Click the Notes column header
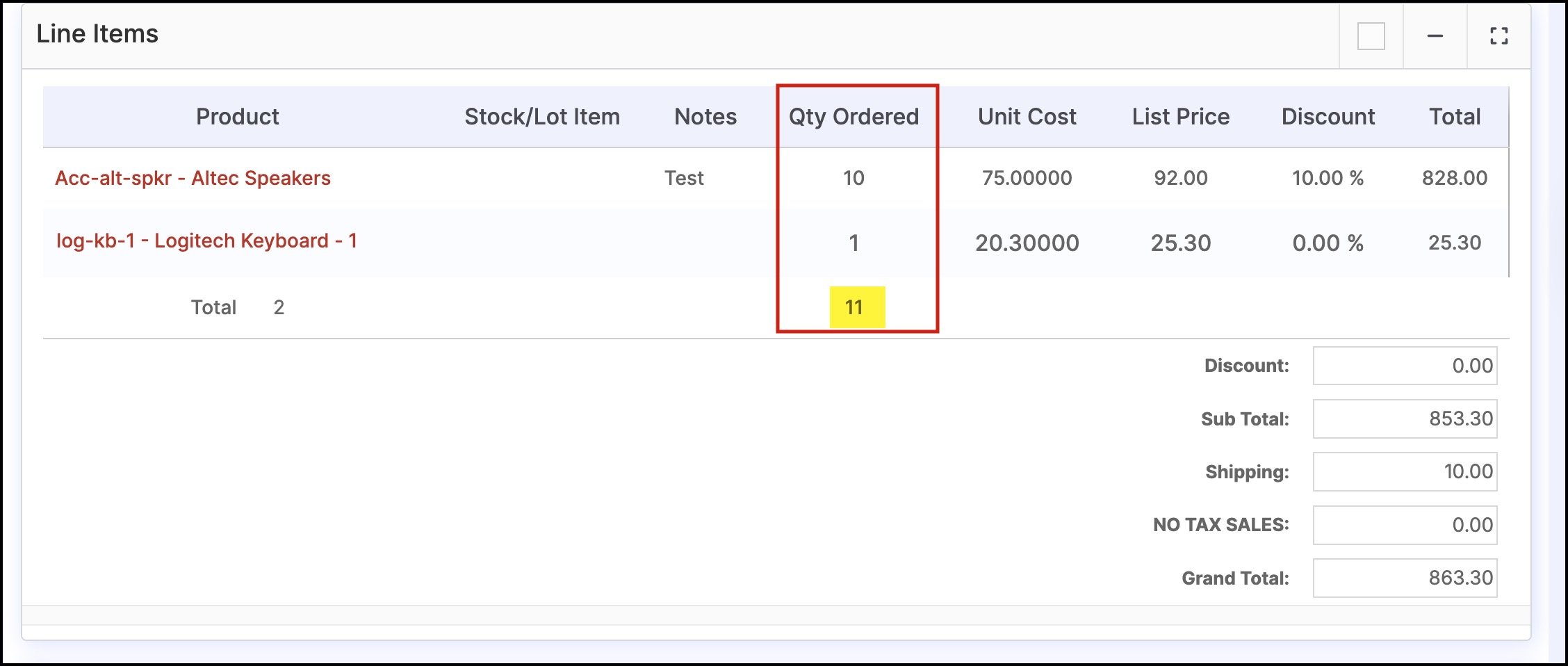 [705, 117]
